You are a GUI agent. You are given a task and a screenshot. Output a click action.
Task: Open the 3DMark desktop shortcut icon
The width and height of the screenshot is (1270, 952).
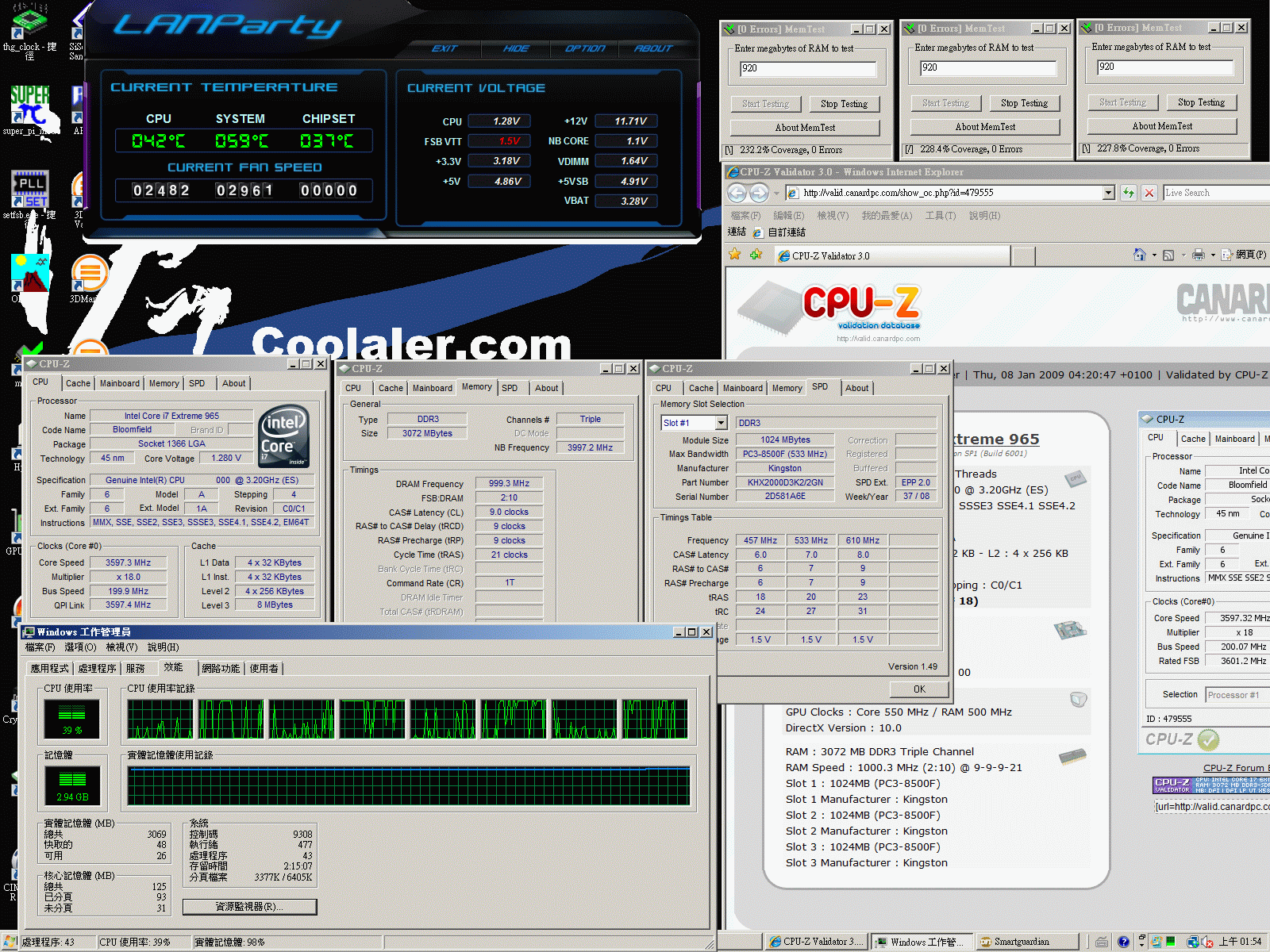point(89,273)
